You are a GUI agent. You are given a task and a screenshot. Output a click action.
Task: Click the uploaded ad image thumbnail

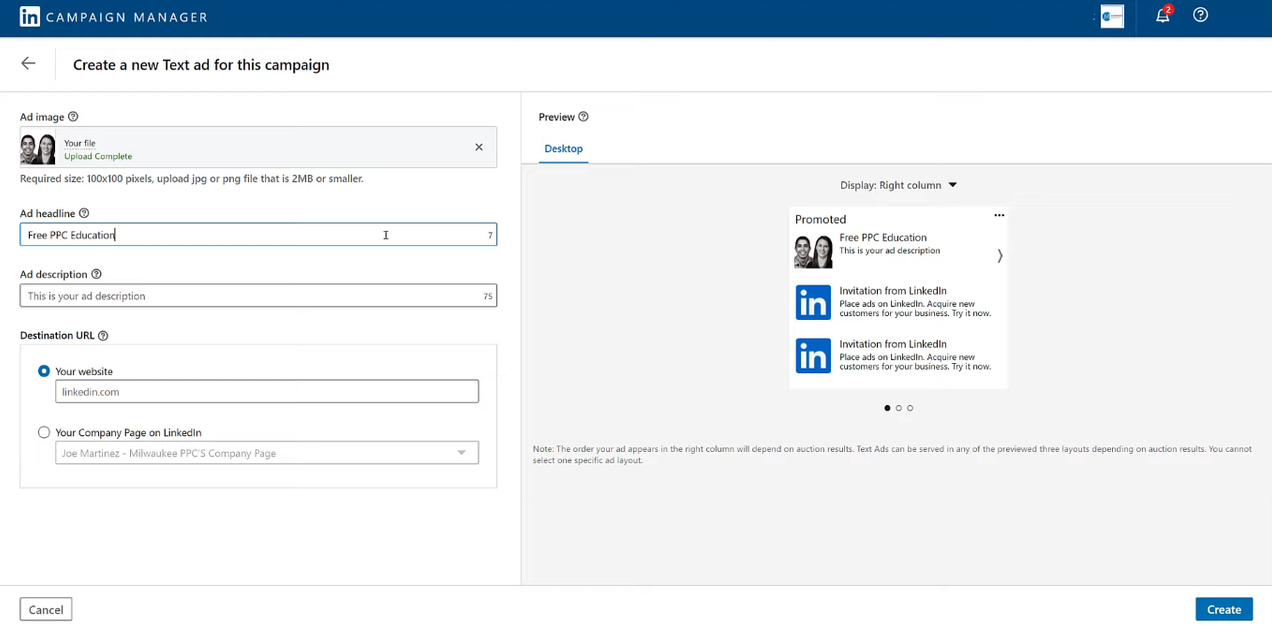38,149
